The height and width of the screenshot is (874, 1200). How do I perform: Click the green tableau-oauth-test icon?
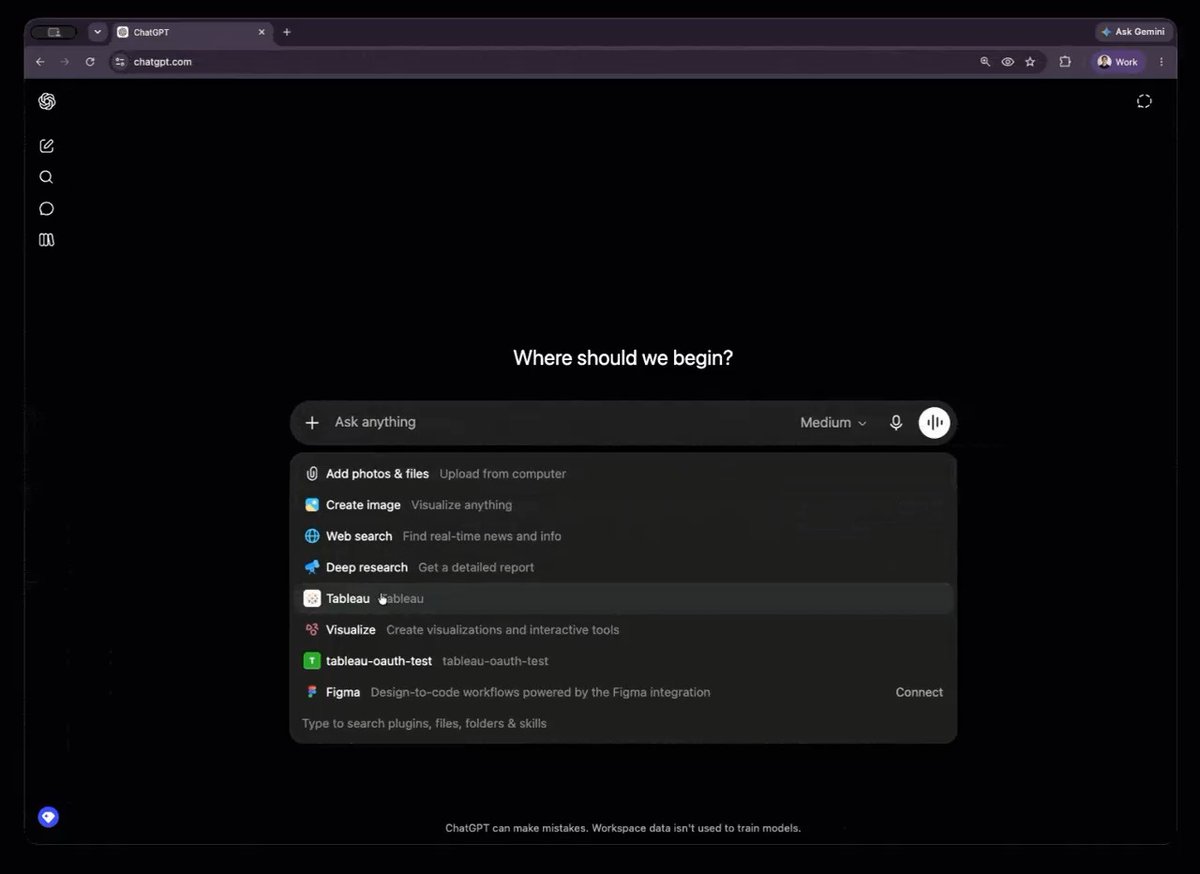pos(312,661)
